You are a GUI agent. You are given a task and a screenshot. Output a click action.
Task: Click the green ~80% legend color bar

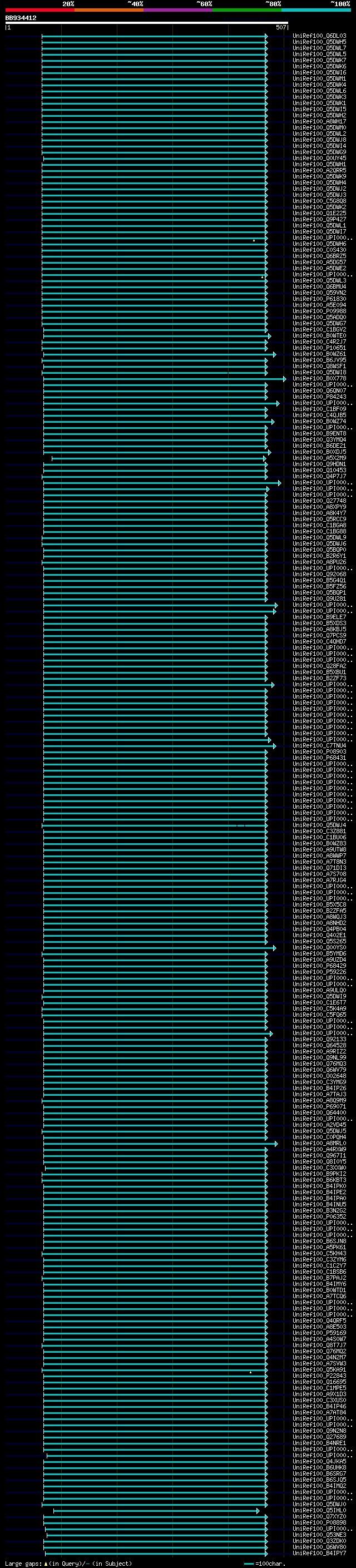[246, 10]
